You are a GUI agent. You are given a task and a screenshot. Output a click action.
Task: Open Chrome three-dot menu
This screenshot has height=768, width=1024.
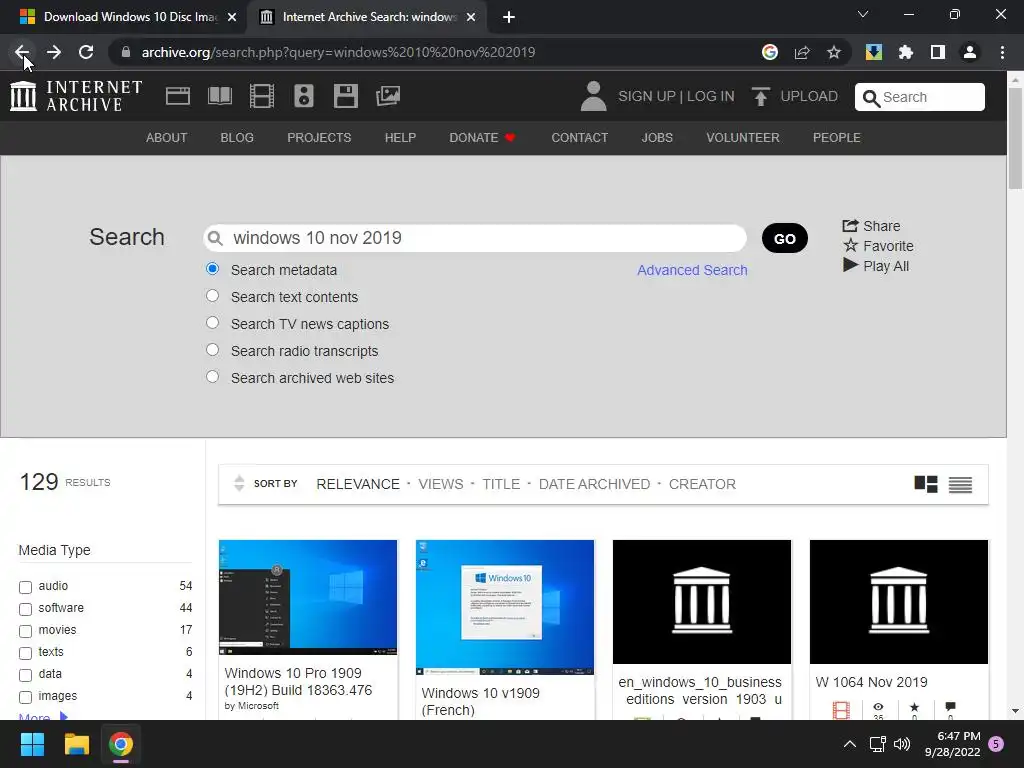pyautogui.click(x=1002, y=52)
